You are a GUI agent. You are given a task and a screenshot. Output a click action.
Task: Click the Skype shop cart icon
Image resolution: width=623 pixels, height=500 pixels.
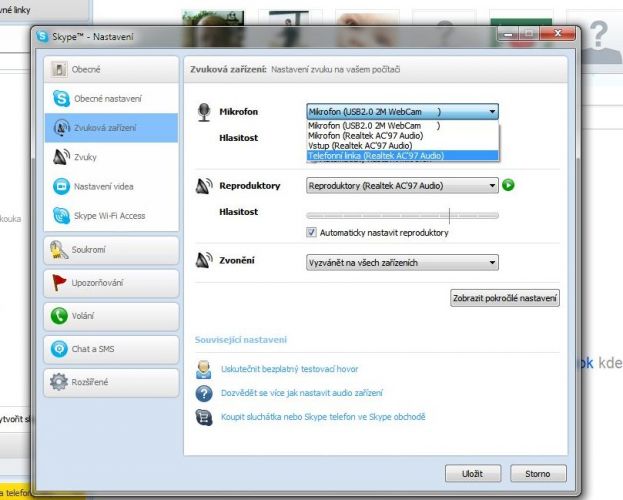tap(204, 417)
